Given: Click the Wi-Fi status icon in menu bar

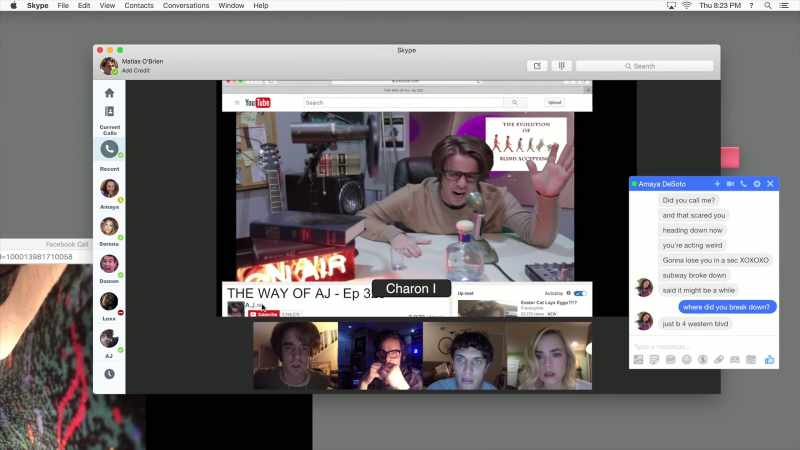Looking at the screenshot, I should [687, 6].
